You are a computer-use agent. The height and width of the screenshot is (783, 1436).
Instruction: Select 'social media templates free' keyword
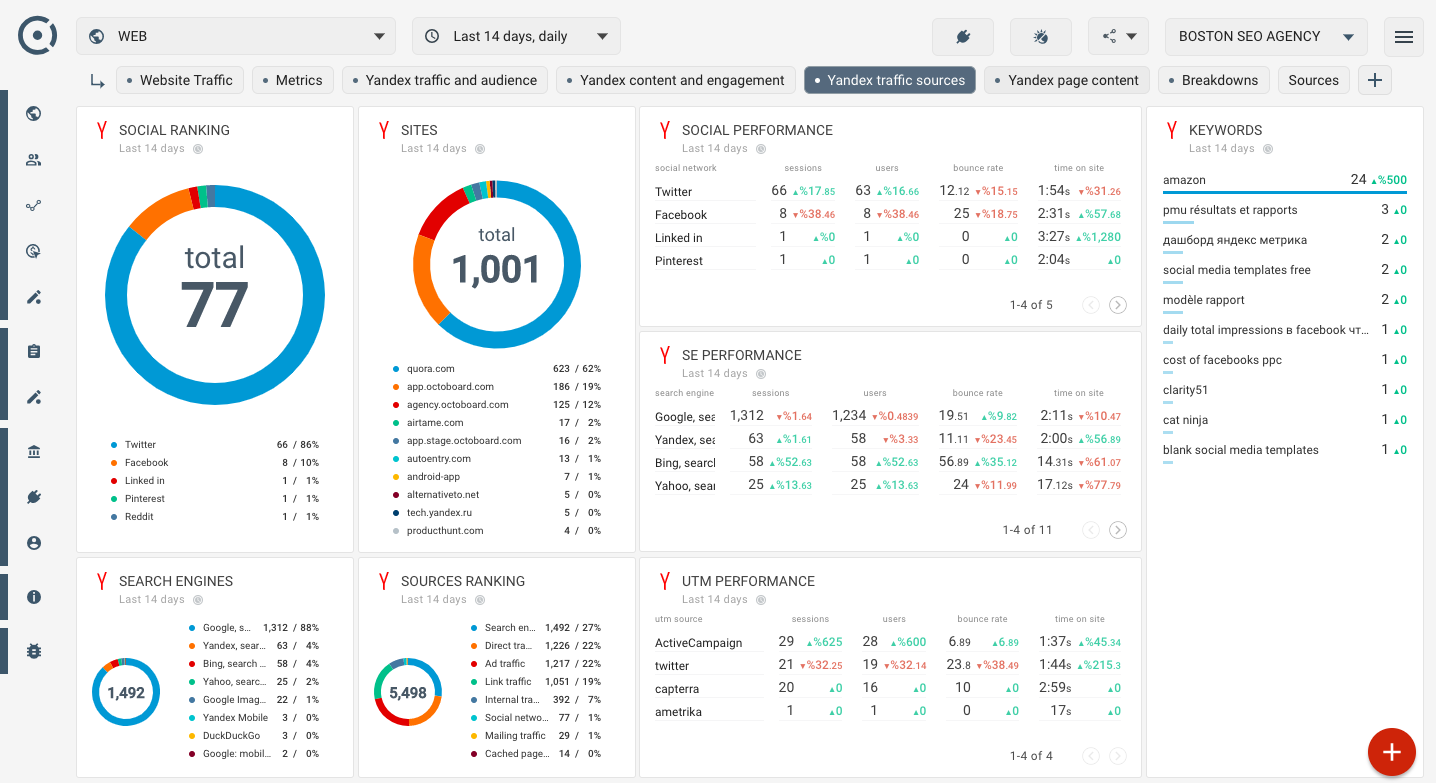(x=1285, y=271)
